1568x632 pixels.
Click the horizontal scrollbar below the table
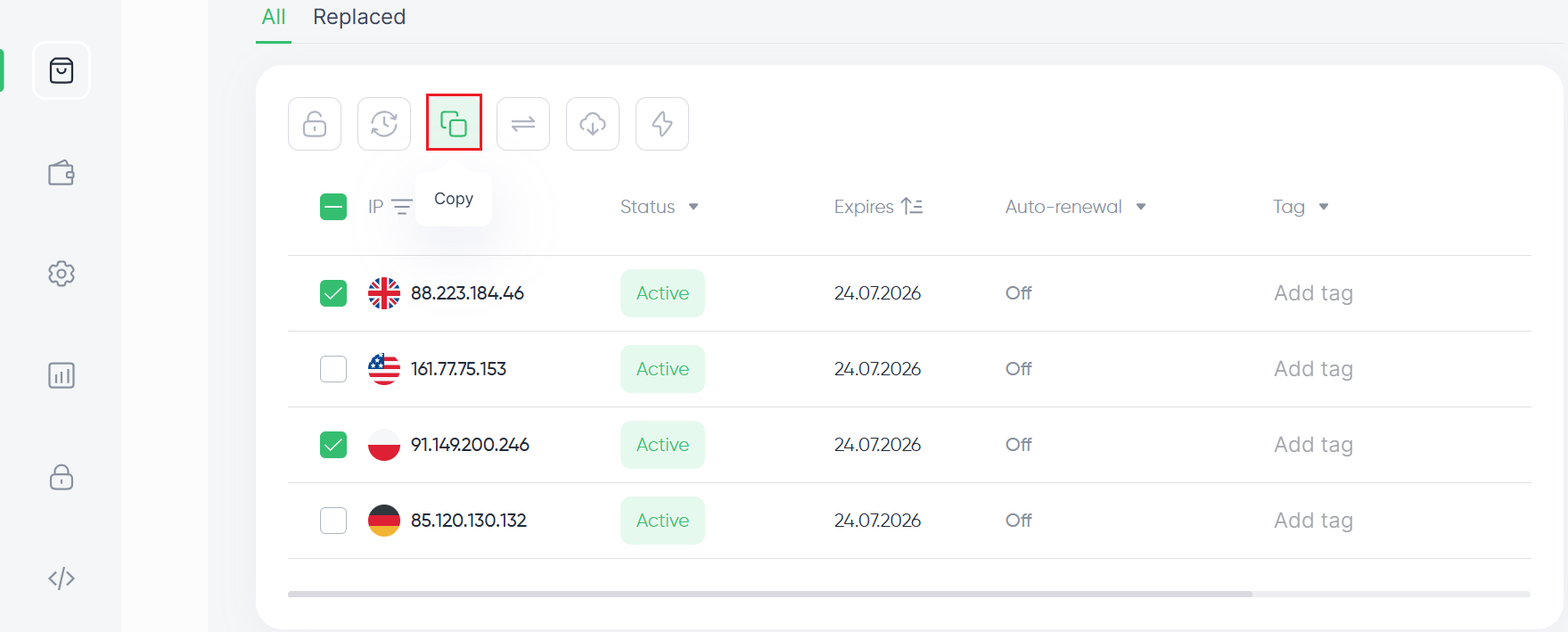(770, 594)
